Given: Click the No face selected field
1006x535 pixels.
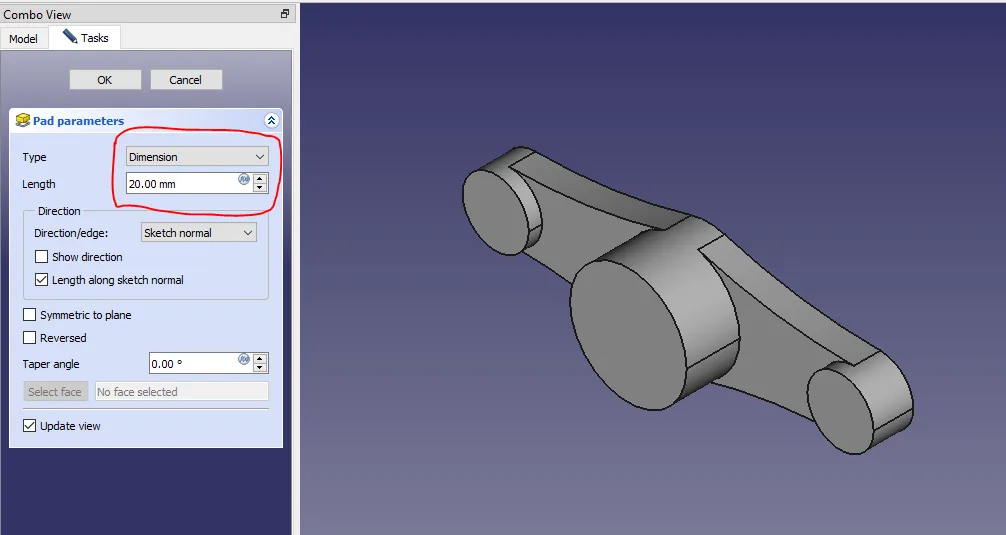Looking at the screenshot, I should 182,391.
